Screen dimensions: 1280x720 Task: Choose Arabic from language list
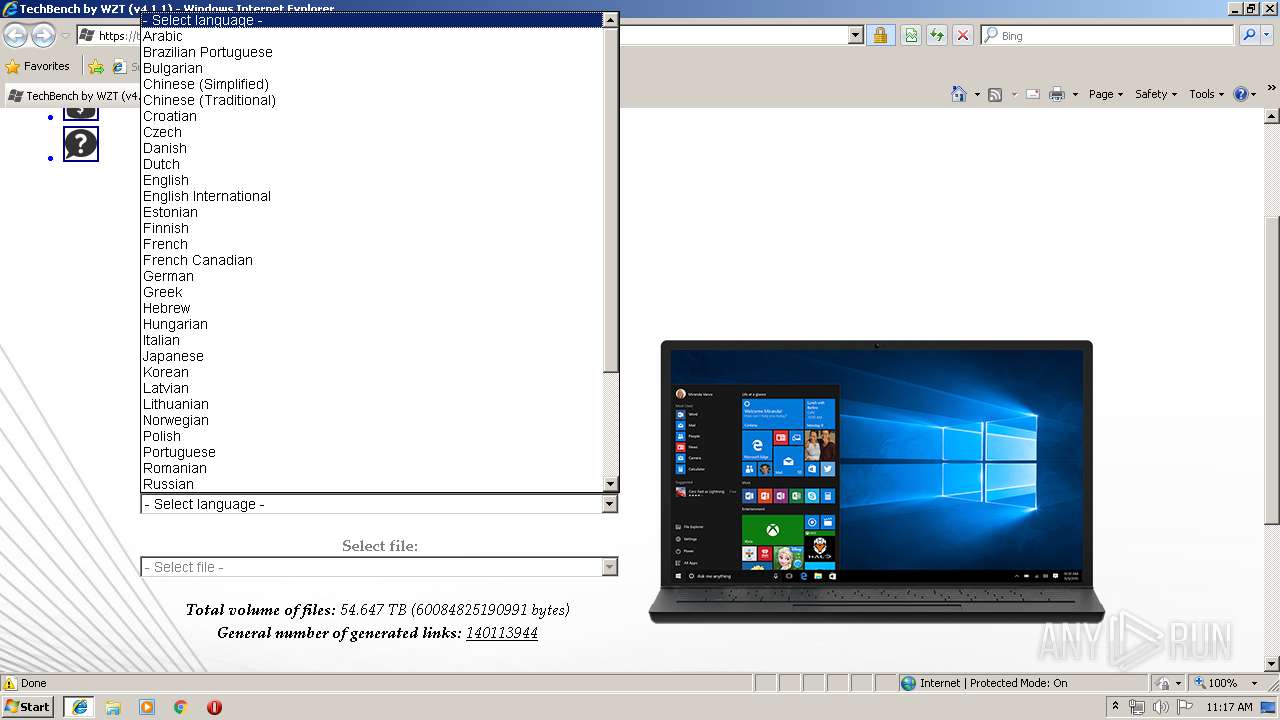[x=372, y=36]
